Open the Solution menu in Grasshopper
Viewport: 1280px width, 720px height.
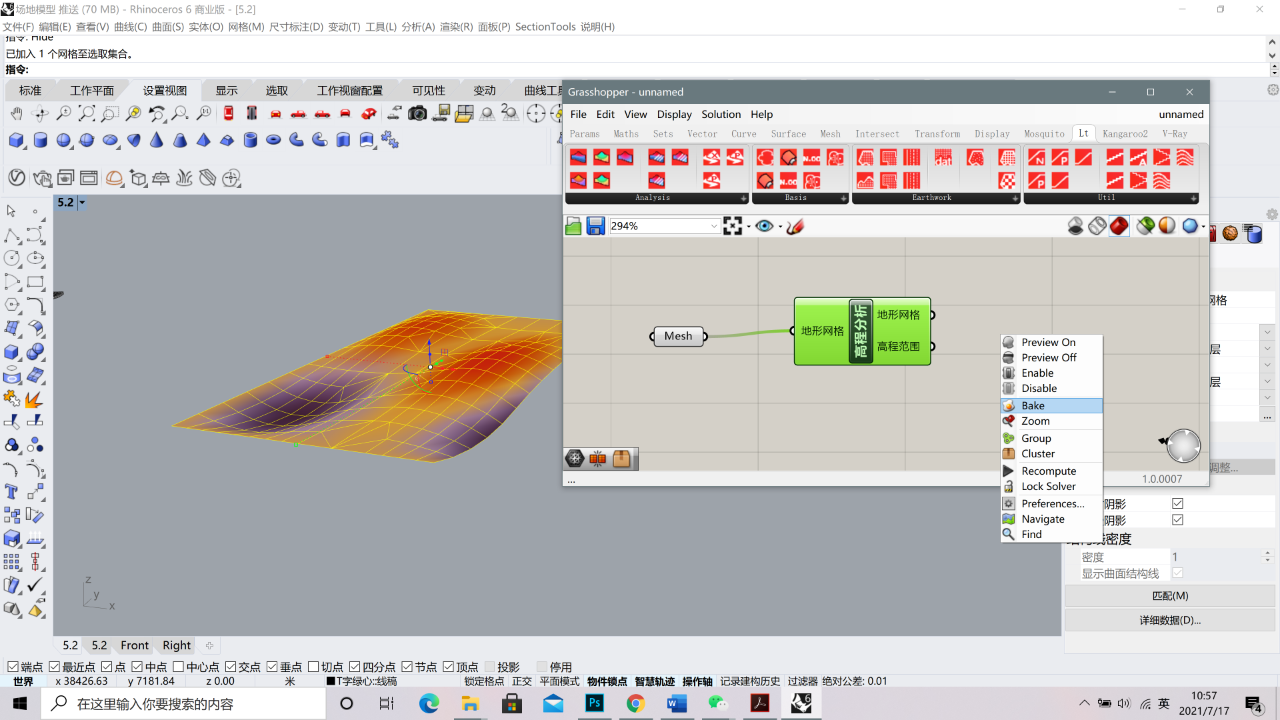pyautogui.click(x=721, y=114)
